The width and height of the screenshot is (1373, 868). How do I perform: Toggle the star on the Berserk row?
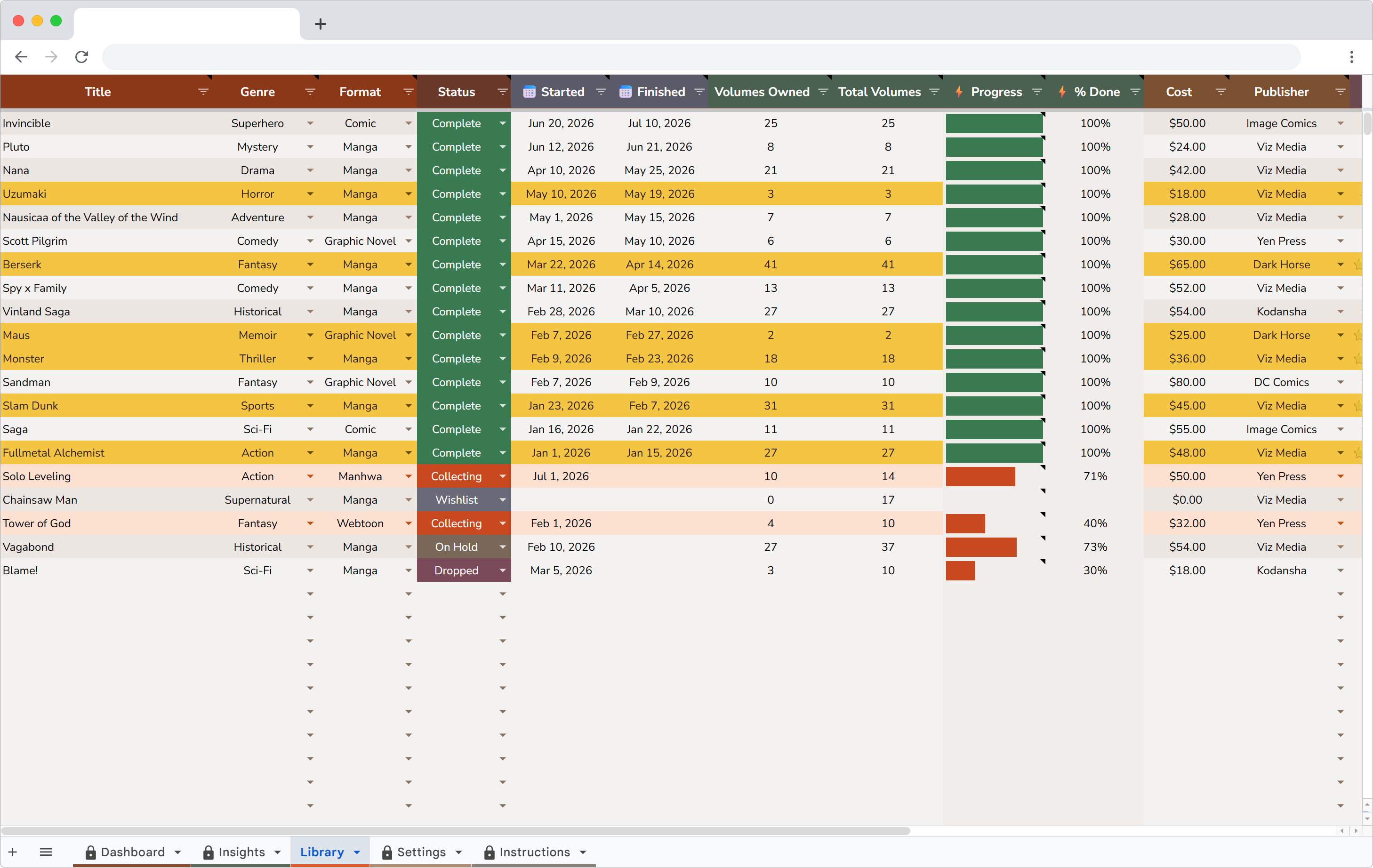(1359, 264)
